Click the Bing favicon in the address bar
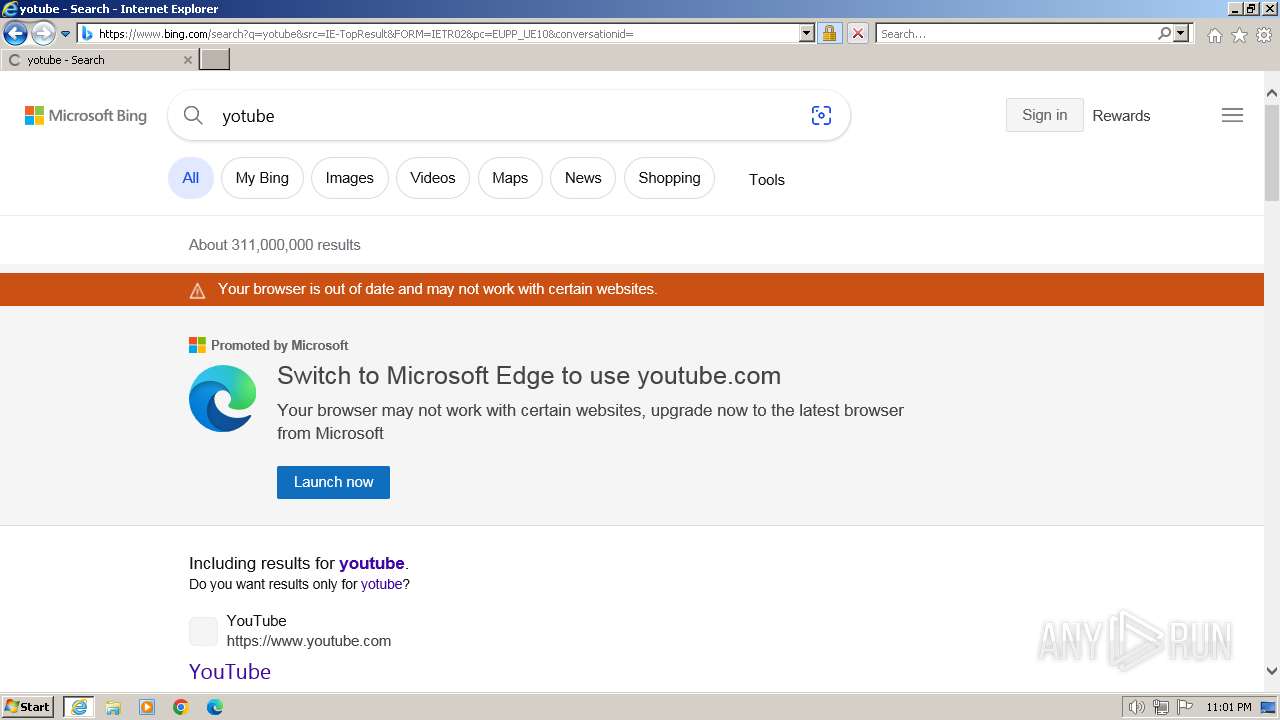1280x720 pixels. point(87,34)
